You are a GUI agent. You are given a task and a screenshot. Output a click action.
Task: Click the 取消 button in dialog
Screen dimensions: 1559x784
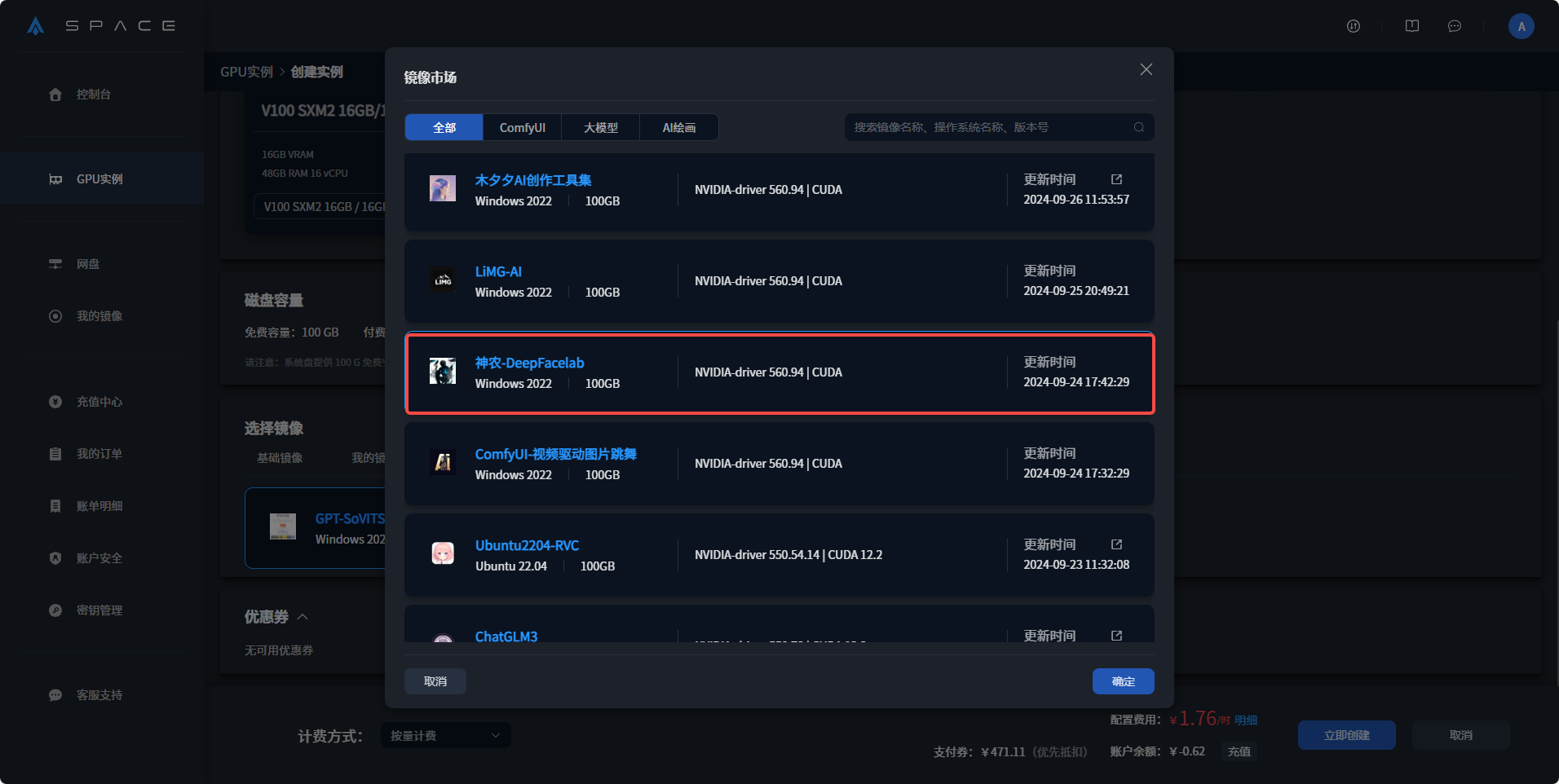435,681
